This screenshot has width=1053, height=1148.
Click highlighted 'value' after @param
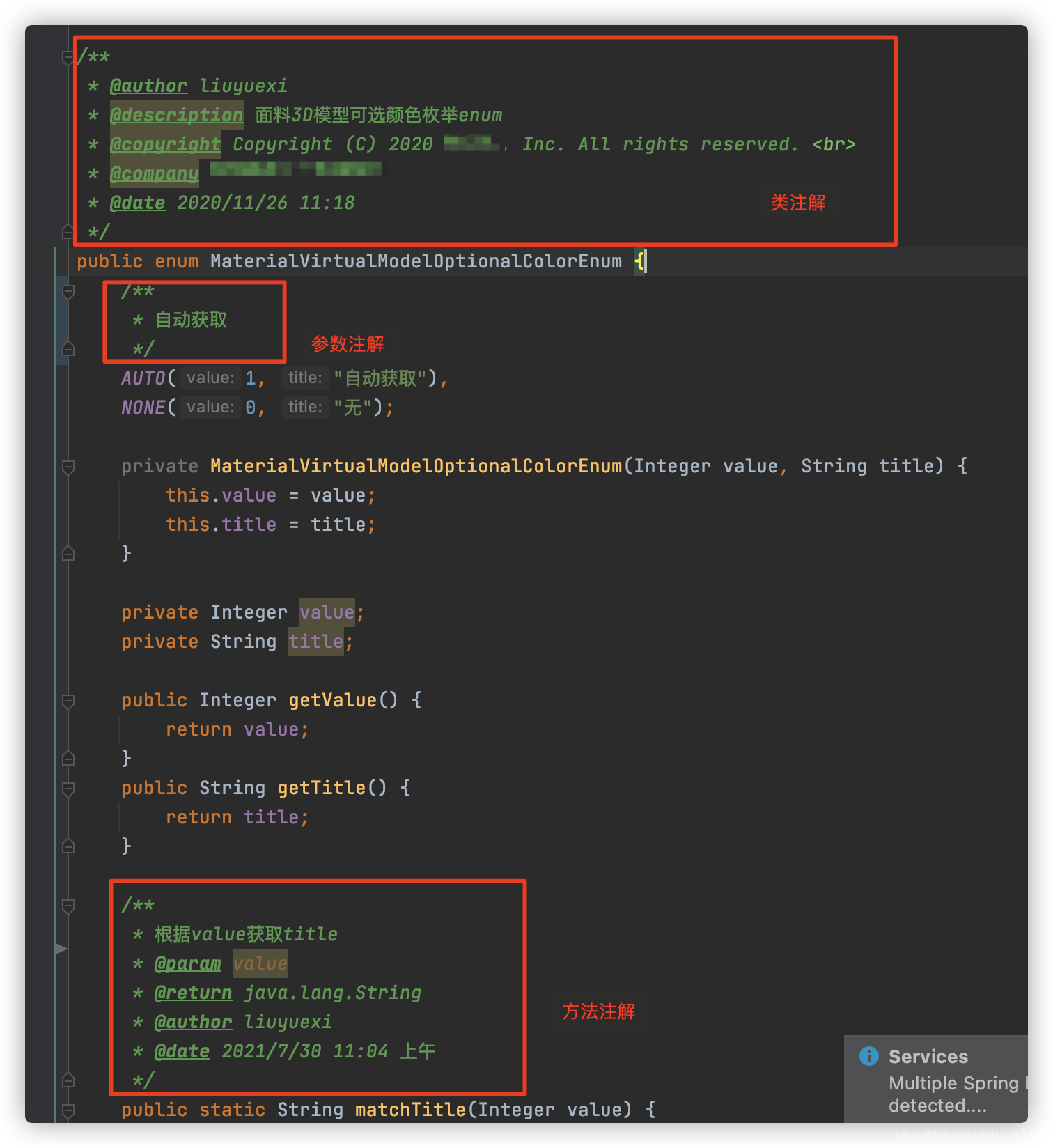[260, 963]
